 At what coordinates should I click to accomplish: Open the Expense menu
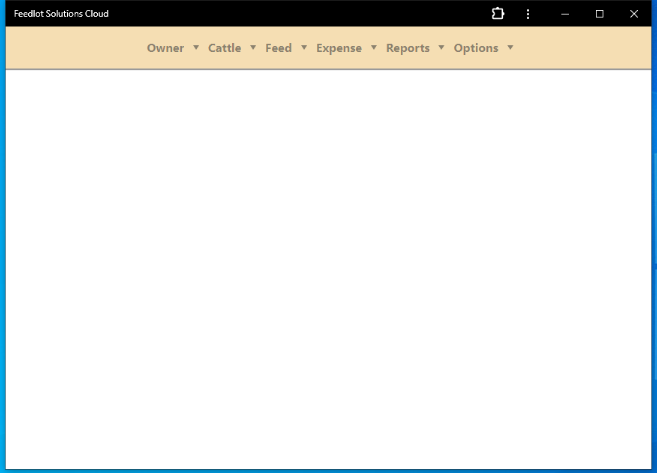click(339, 48)
